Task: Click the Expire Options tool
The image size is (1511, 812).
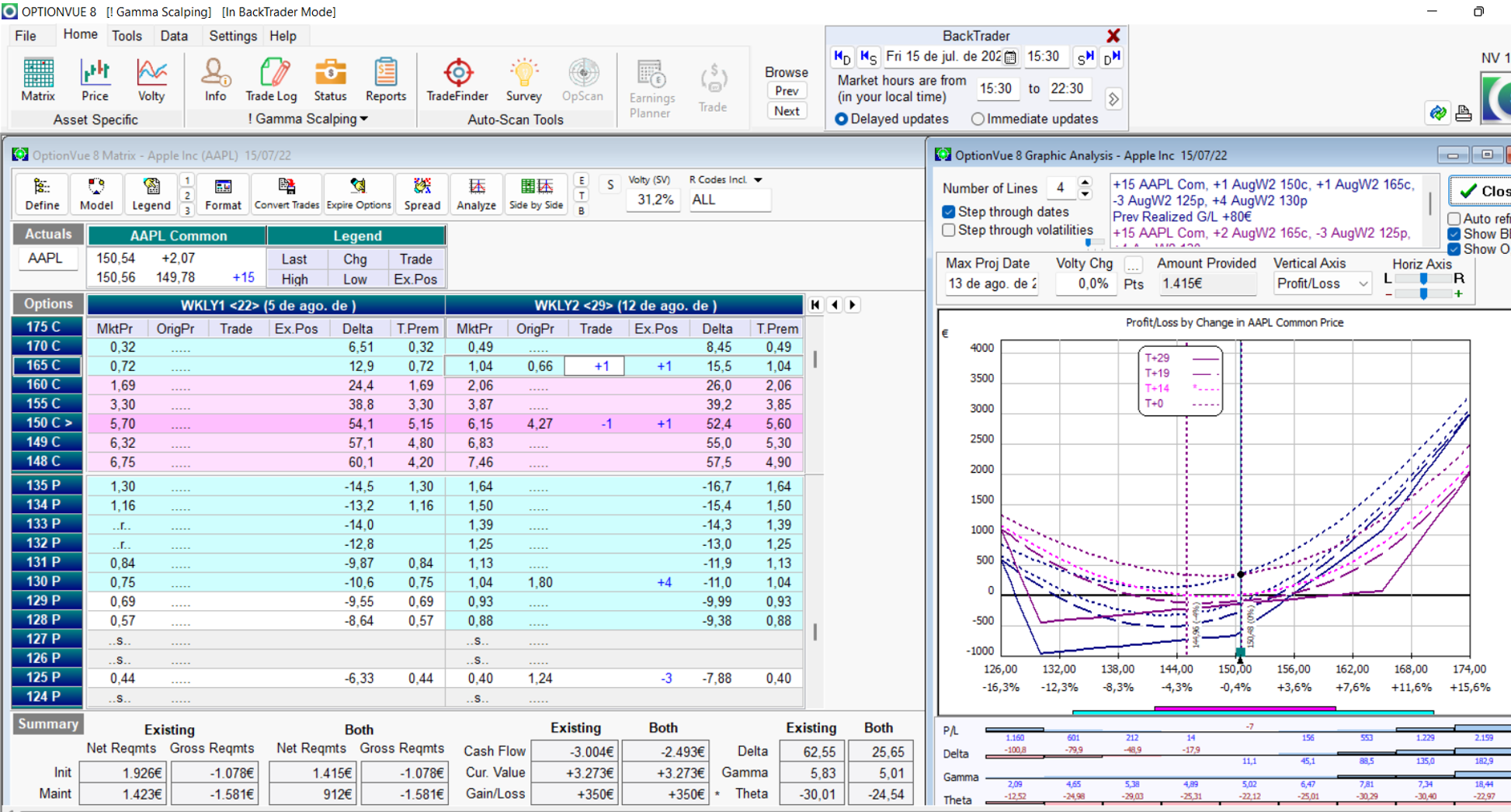Action: 358,193
